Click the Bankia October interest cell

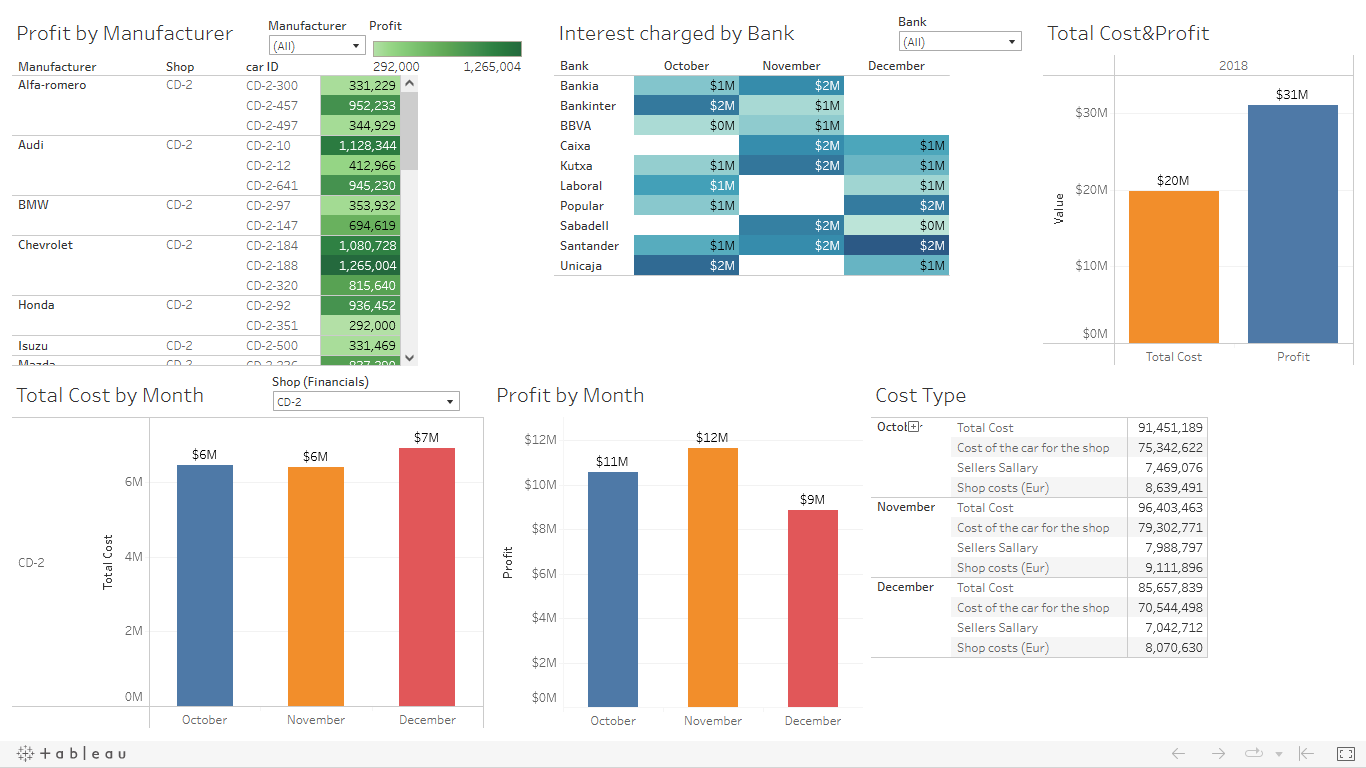[x=686, y=86]
